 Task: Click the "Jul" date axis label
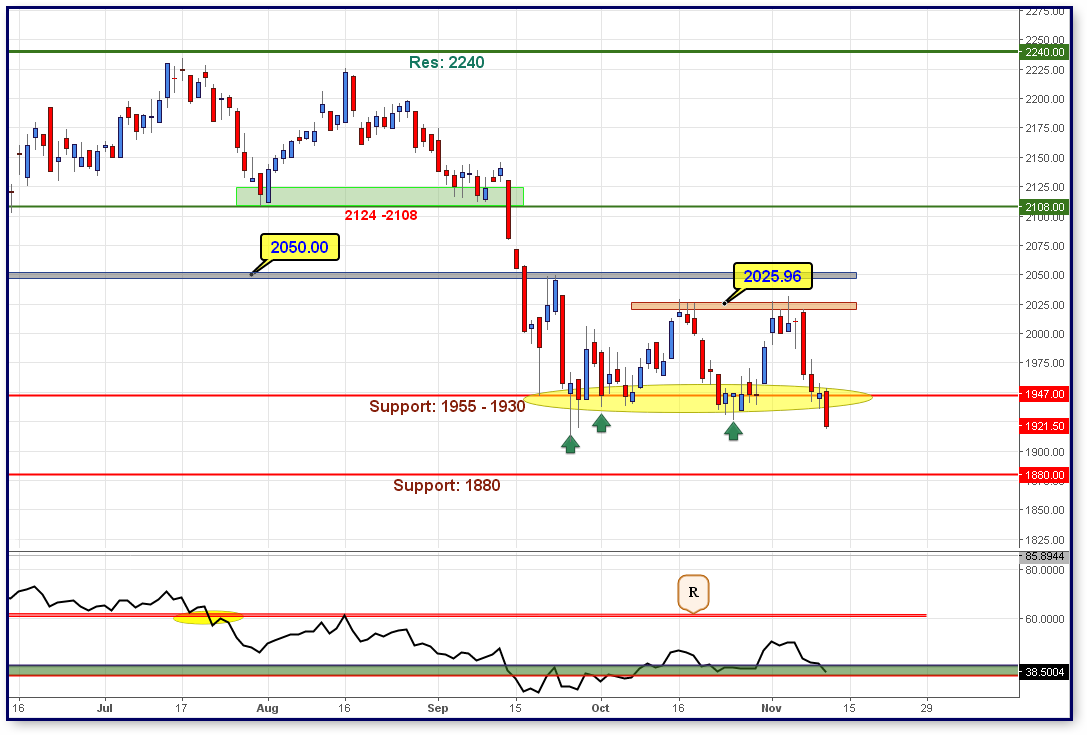click(105, 708)
